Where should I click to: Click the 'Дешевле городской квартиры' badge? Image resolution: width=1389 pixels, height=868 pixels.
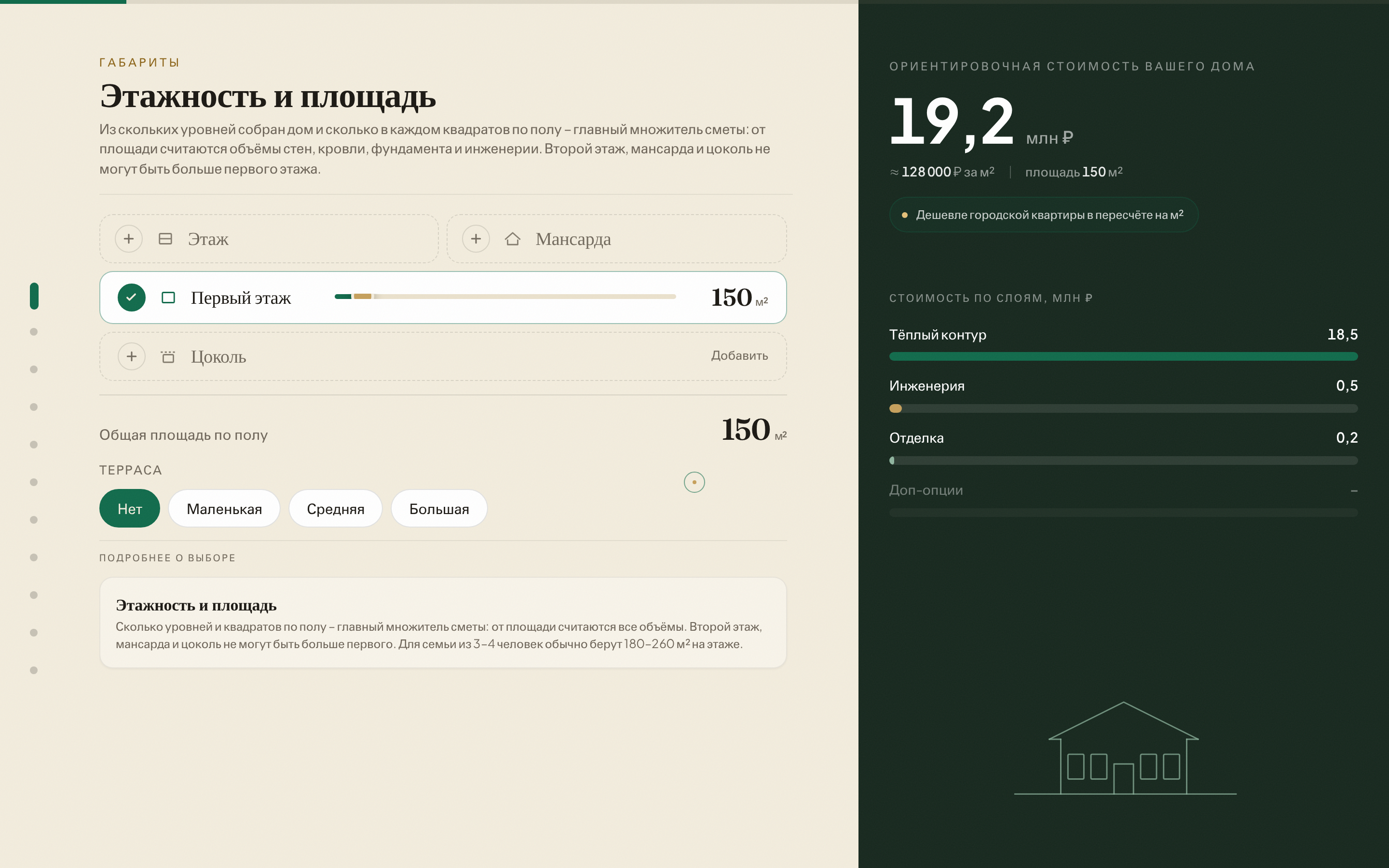coord(1044,215)
